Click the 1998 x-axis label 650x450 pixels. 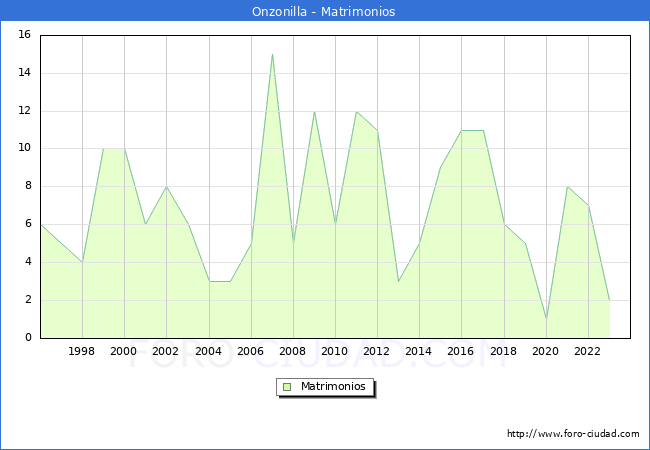(81, 351)
